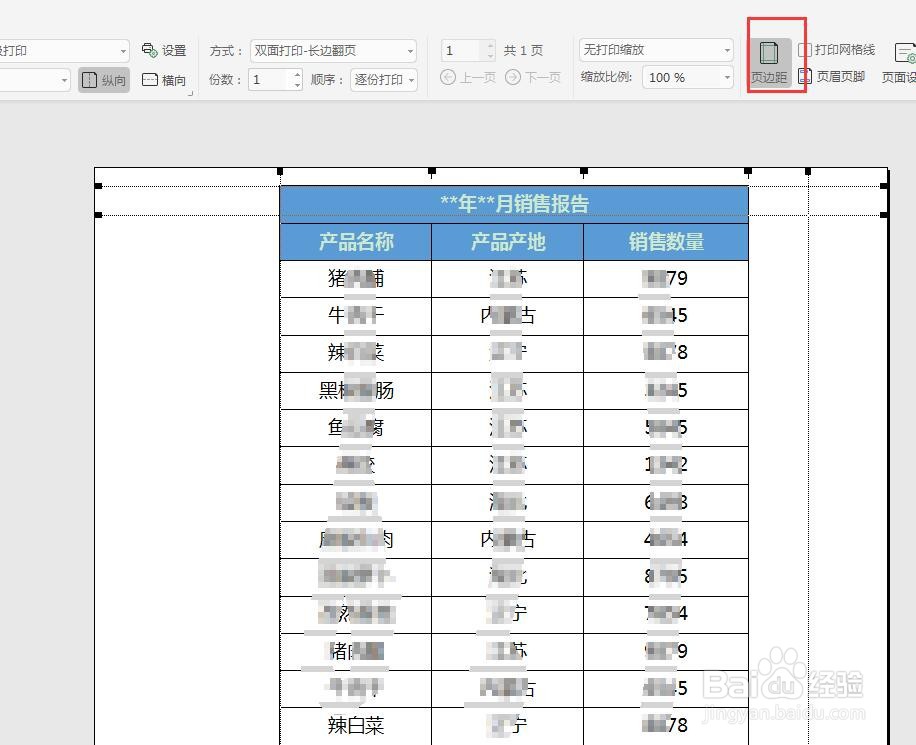The image size is (916, 745).
Task: Open the page setup dialog launcher
Action: tap(190, 93)
